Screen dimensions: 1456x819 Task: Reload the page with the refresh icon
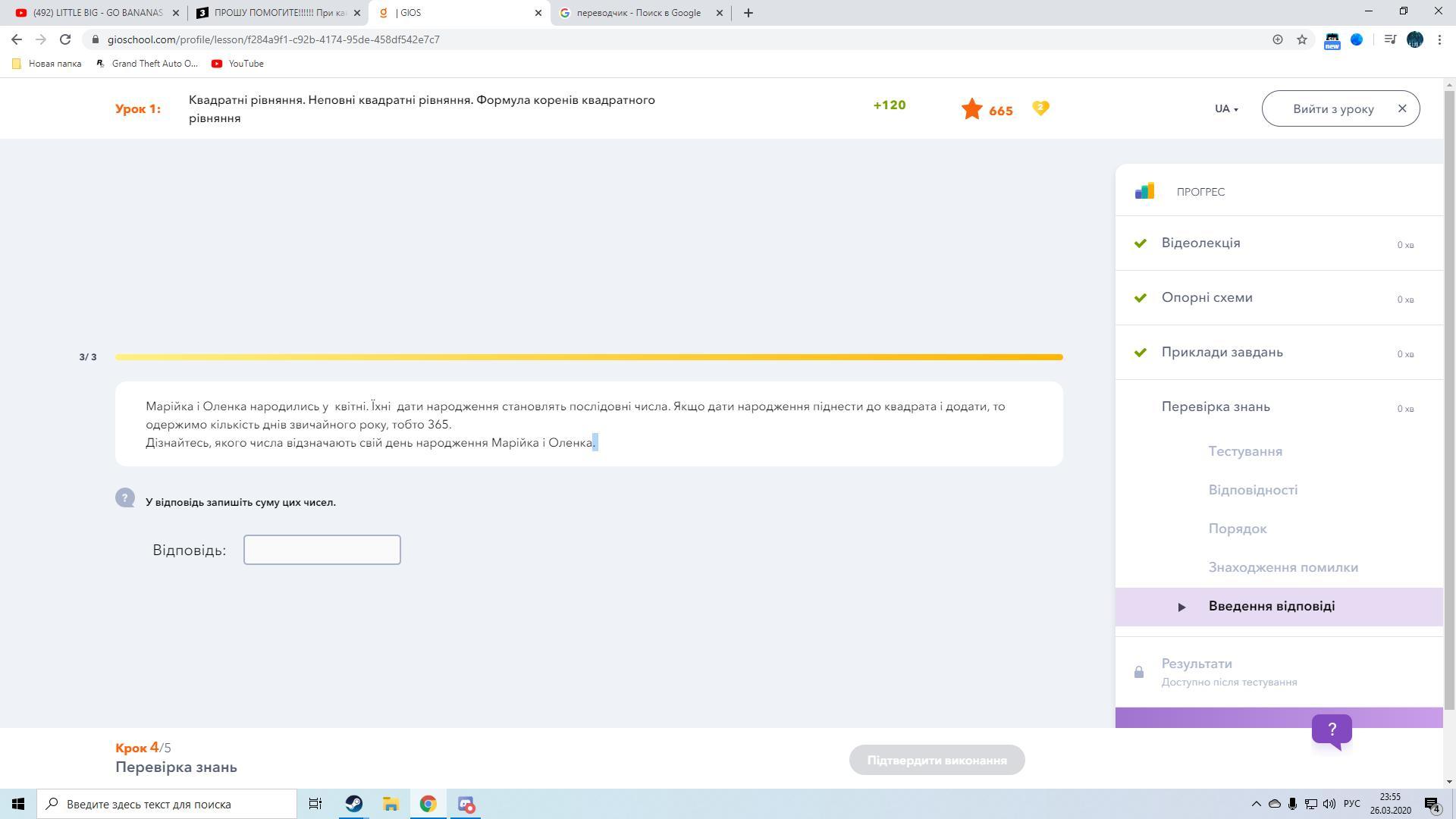click(65, 39)
